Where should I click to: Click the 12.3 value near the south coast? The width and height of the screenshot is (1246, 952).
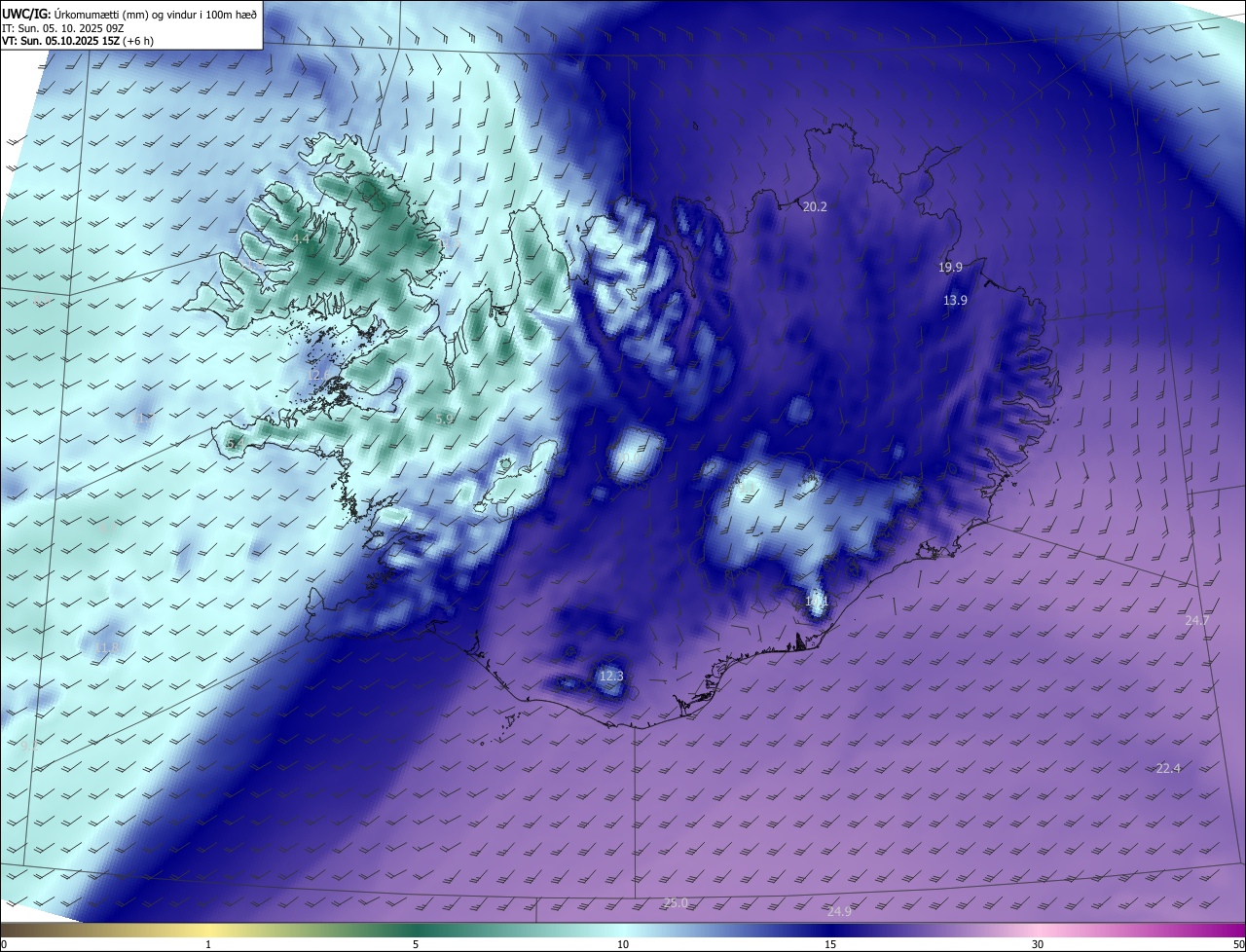610,677
